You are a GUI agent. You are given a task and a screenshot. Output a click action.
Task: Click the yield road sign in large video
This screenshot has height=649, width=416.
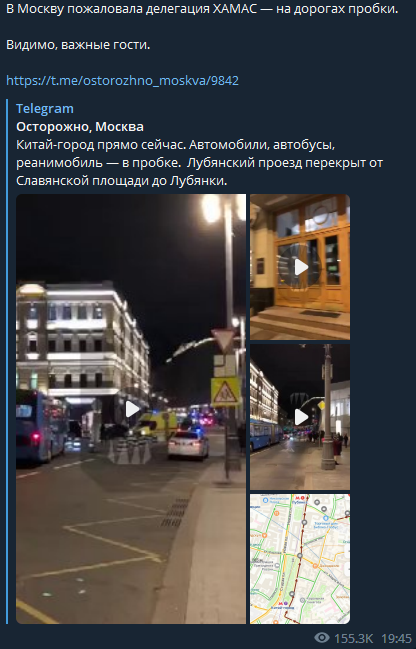(223, 339)
